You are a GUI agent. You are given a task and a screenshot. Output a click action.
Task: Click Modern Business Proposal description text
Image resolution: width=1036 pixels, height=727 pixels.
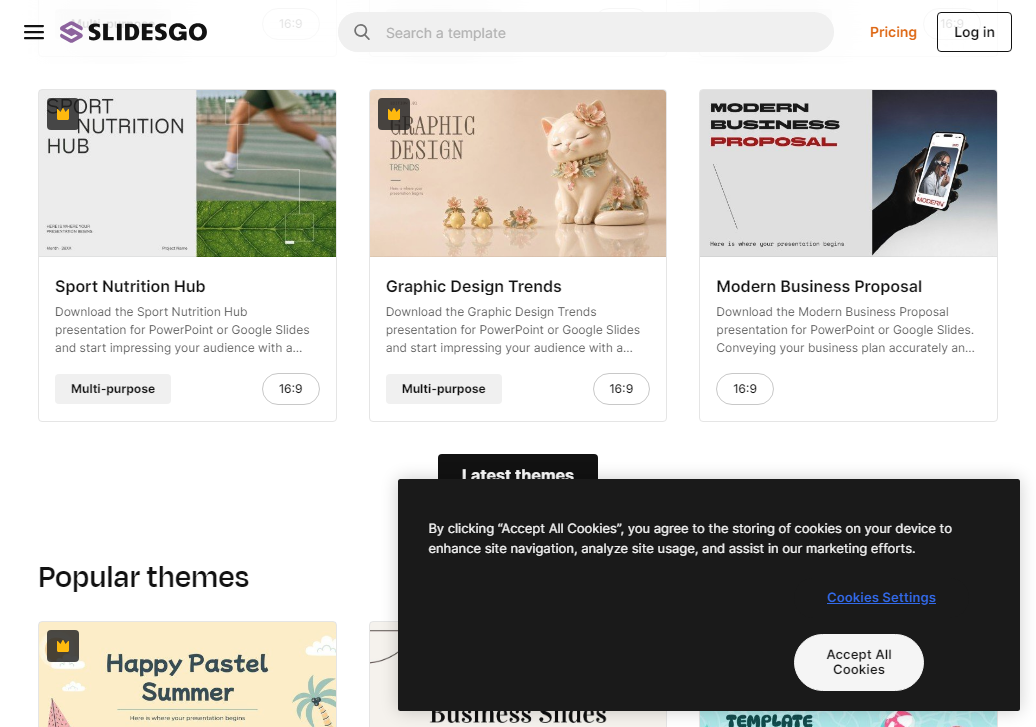(x=845, y=330)
